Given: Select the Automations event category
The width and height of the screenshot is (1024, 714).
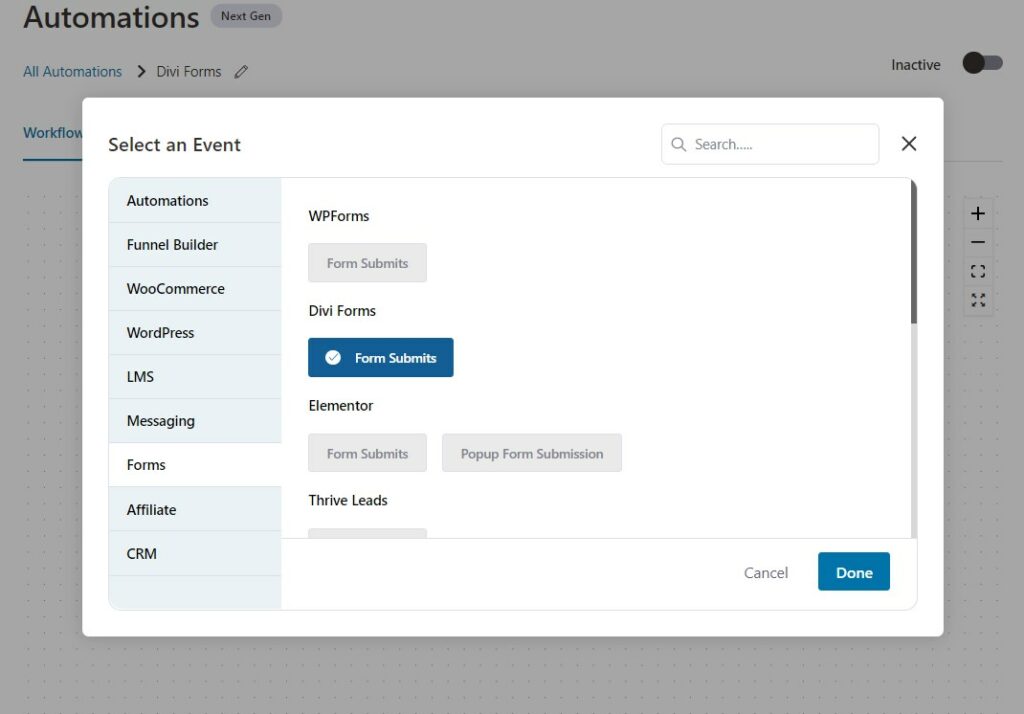Looking at the screenshot, I should pyautogui.click(x=195, y=201).
